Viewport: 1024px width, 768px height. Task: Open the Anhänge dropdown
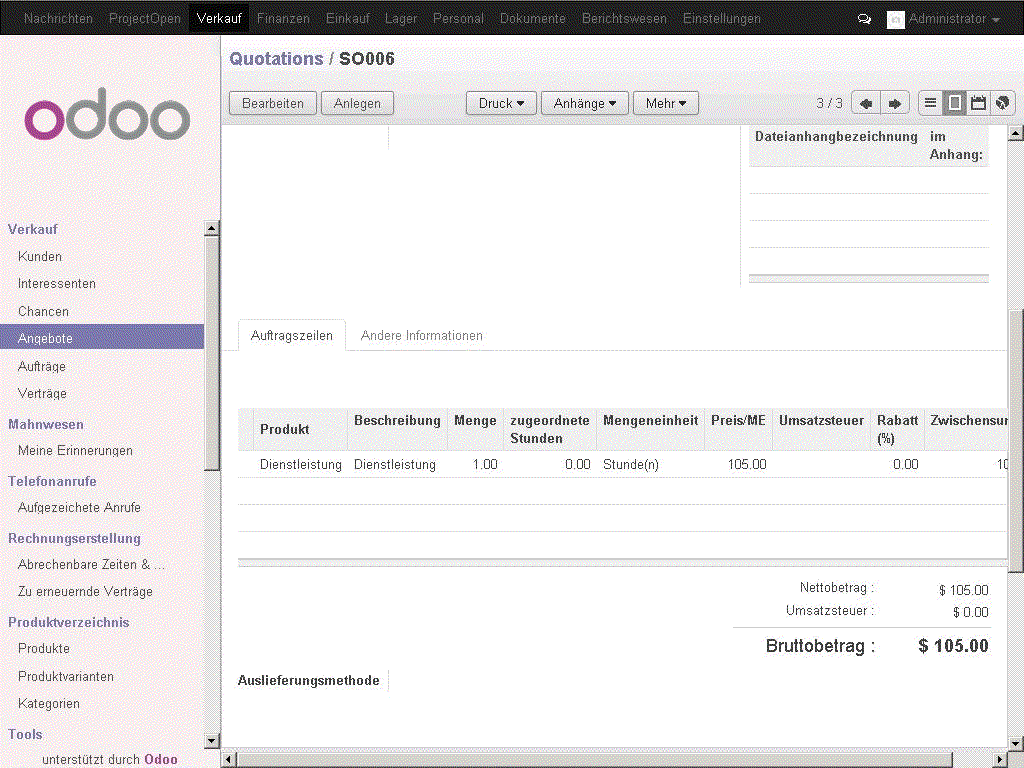click(x=584, y=103)
